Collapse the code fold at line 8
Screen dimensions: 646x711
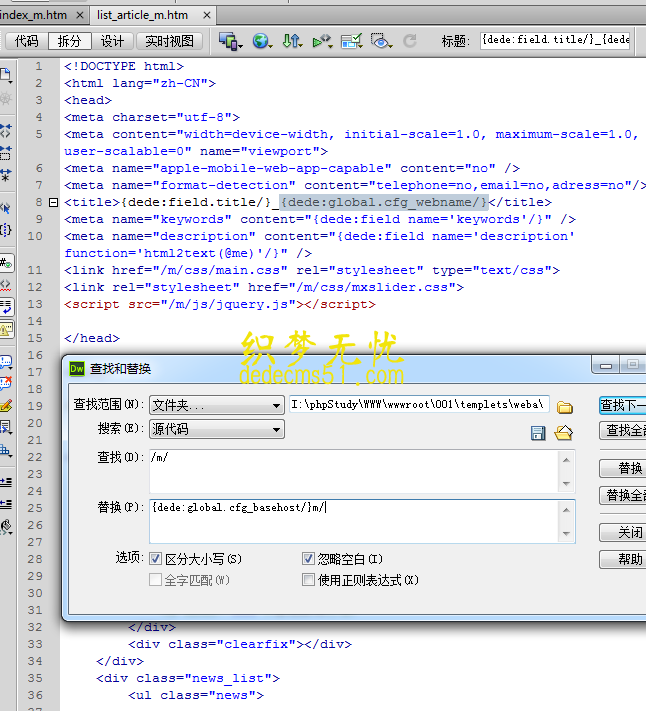[54, 202]
